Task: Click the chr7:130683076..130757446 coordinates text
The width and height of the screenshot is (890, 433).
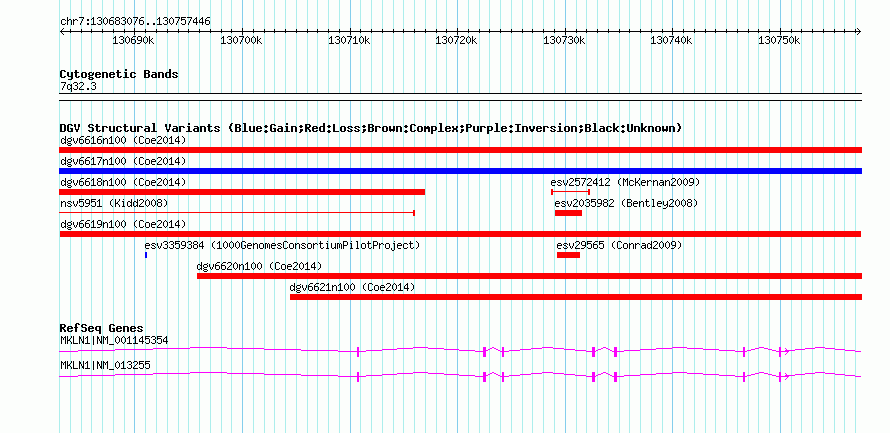Action: pos(135,22)
